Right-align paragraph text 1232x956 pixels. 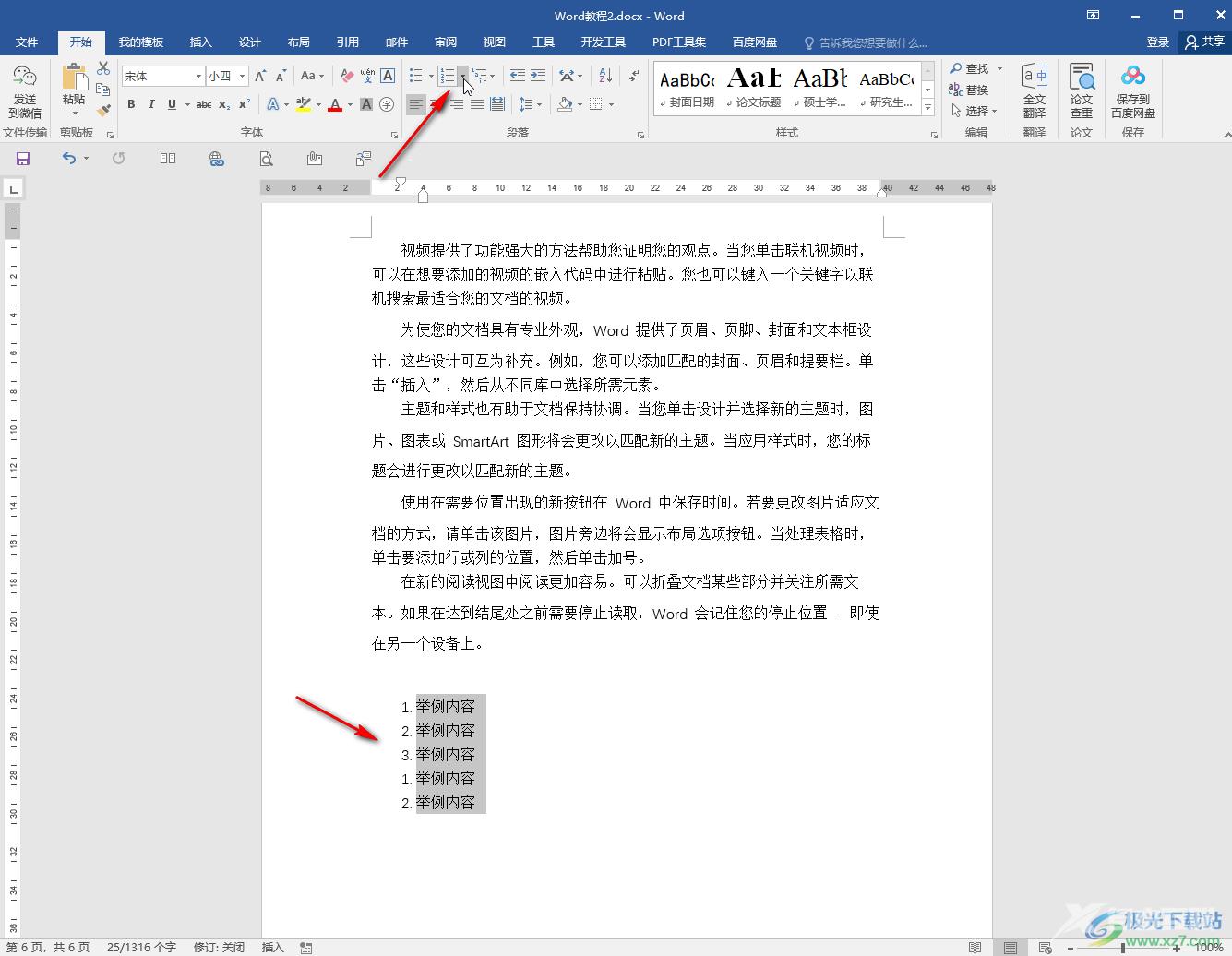457,104
